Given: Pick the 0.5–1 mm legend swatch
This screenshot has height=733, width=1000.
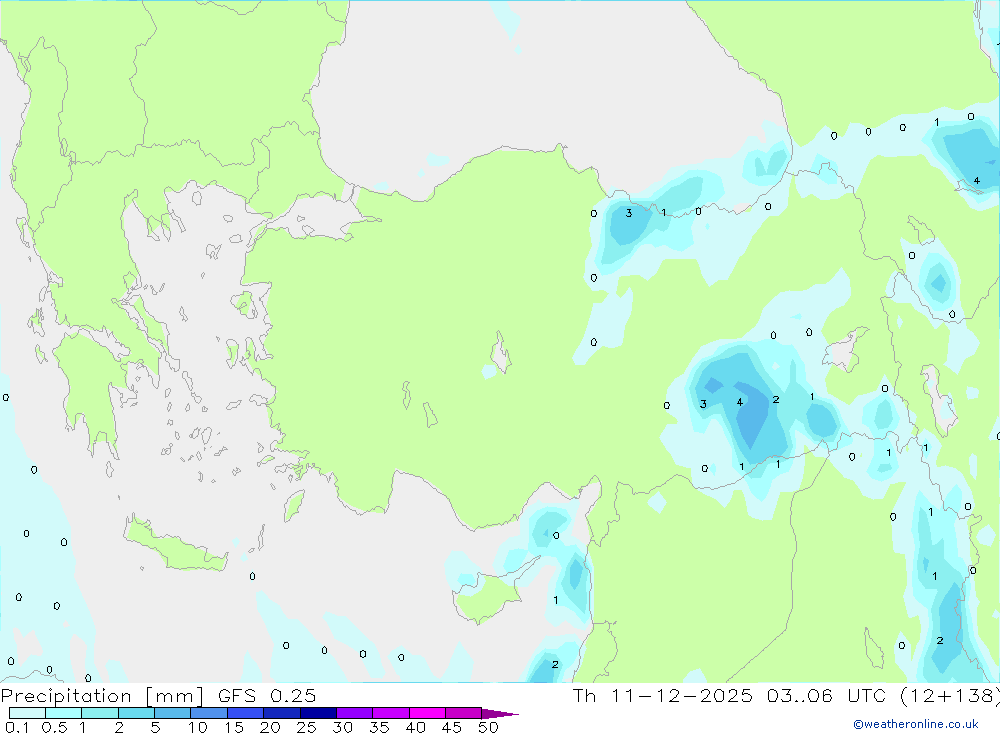Looking at the screenshot, I should [64, 713].
